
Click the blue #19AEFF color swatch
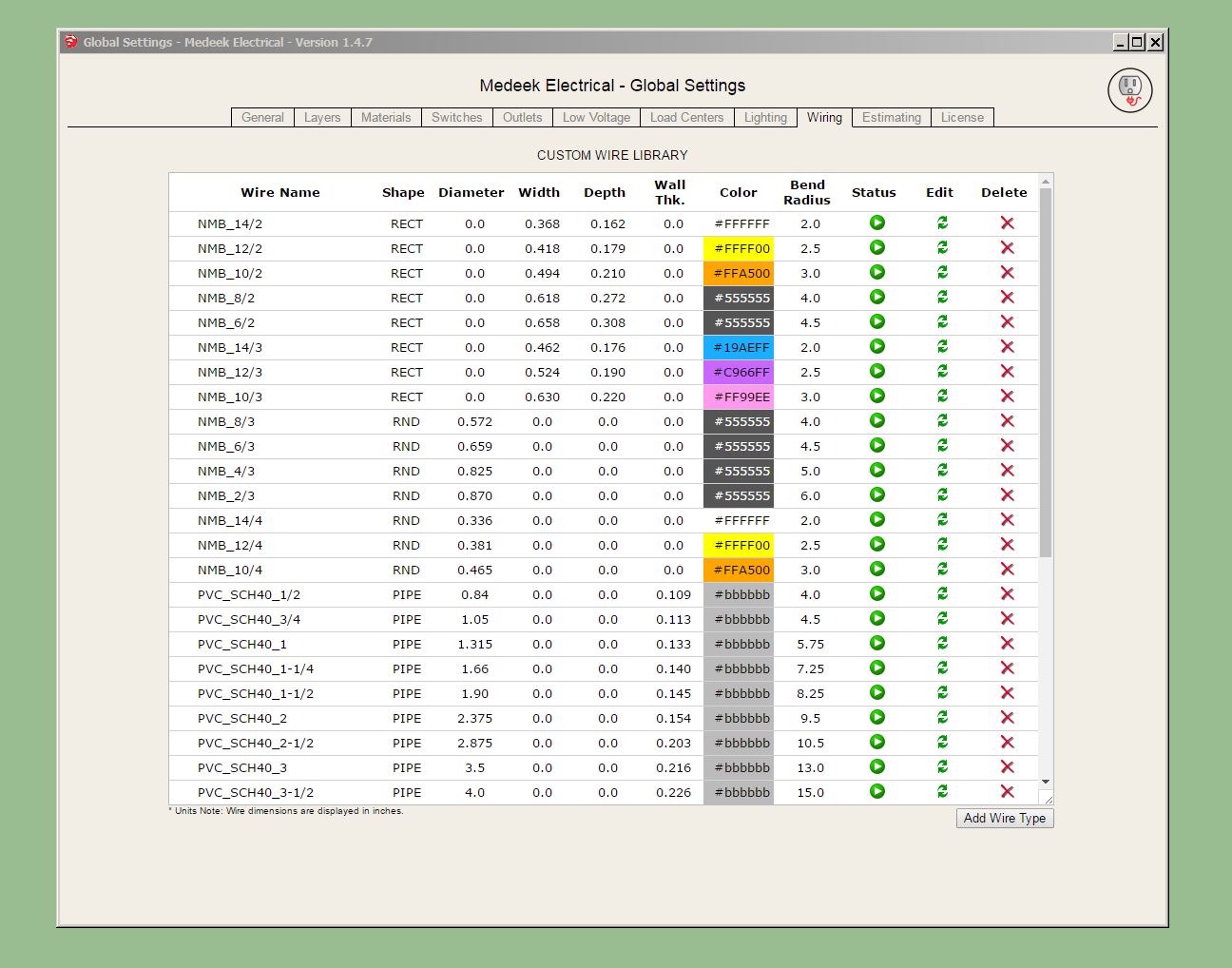(739, 347)
